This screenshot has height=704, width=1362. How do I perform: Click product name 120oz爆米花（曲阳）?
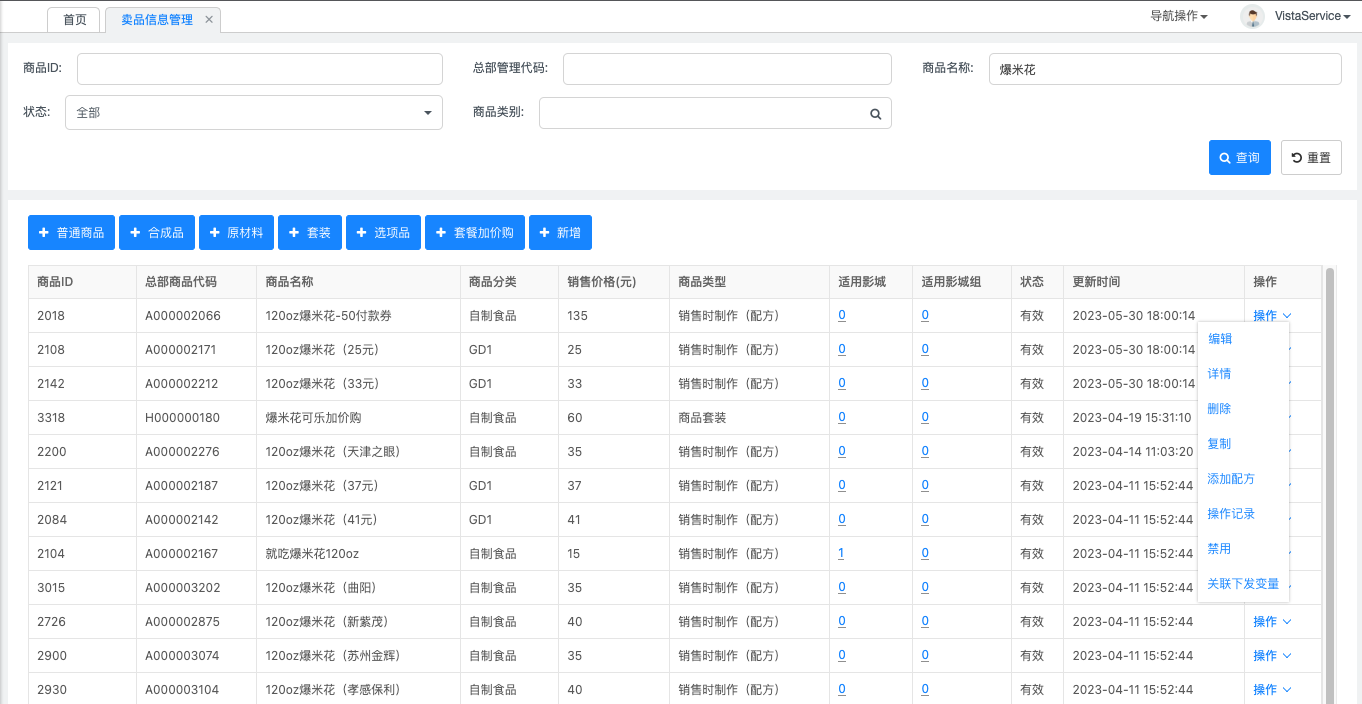326,588
